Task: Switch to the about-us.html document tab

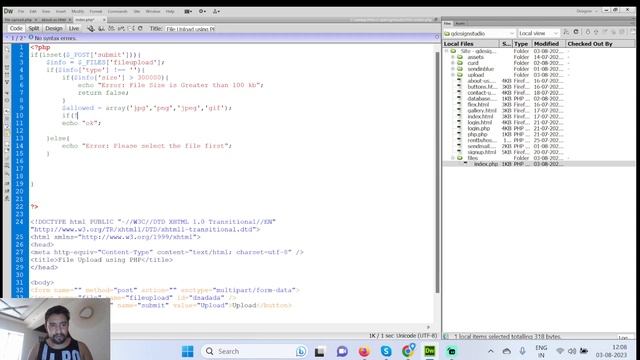Action: pos(53,20)
